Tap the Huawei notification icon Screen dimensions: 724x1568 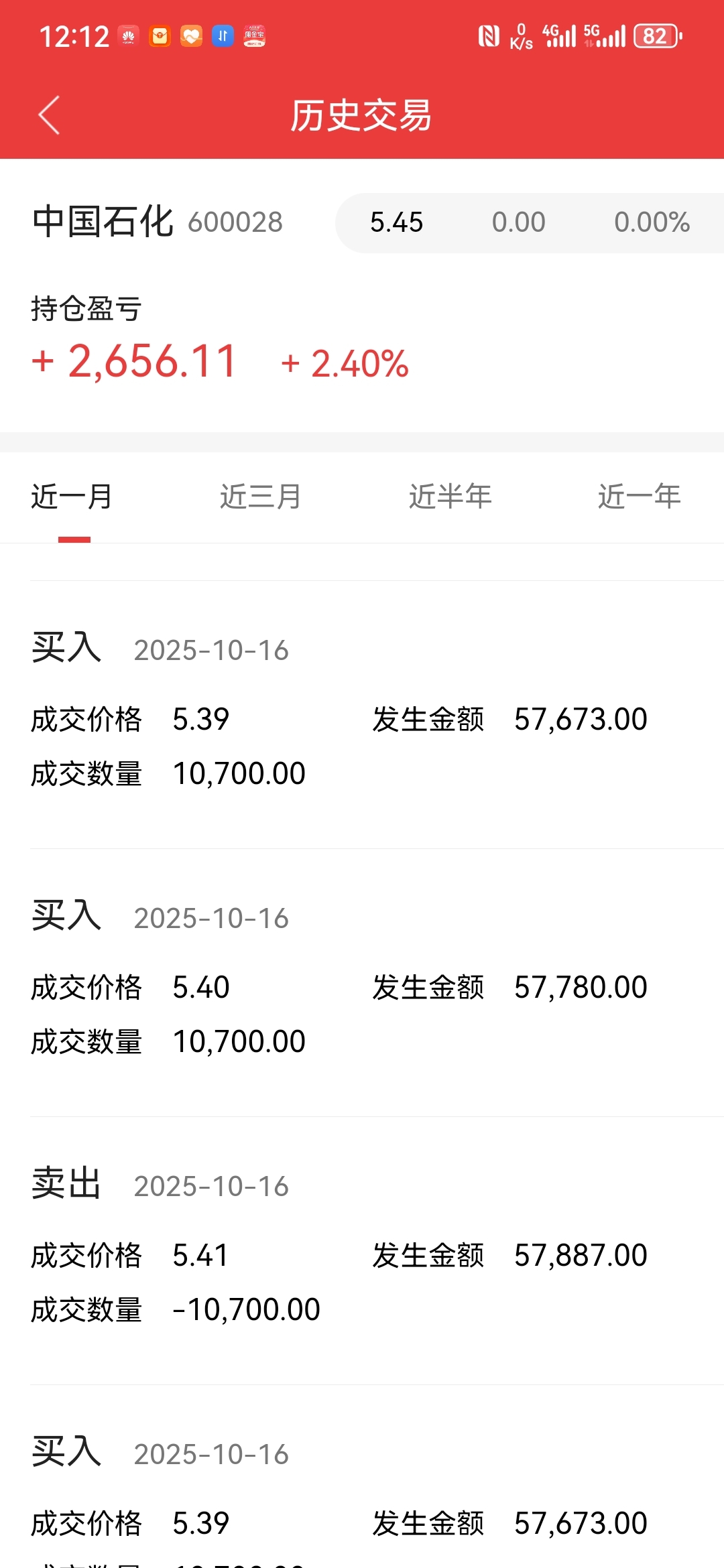[128, 36]
